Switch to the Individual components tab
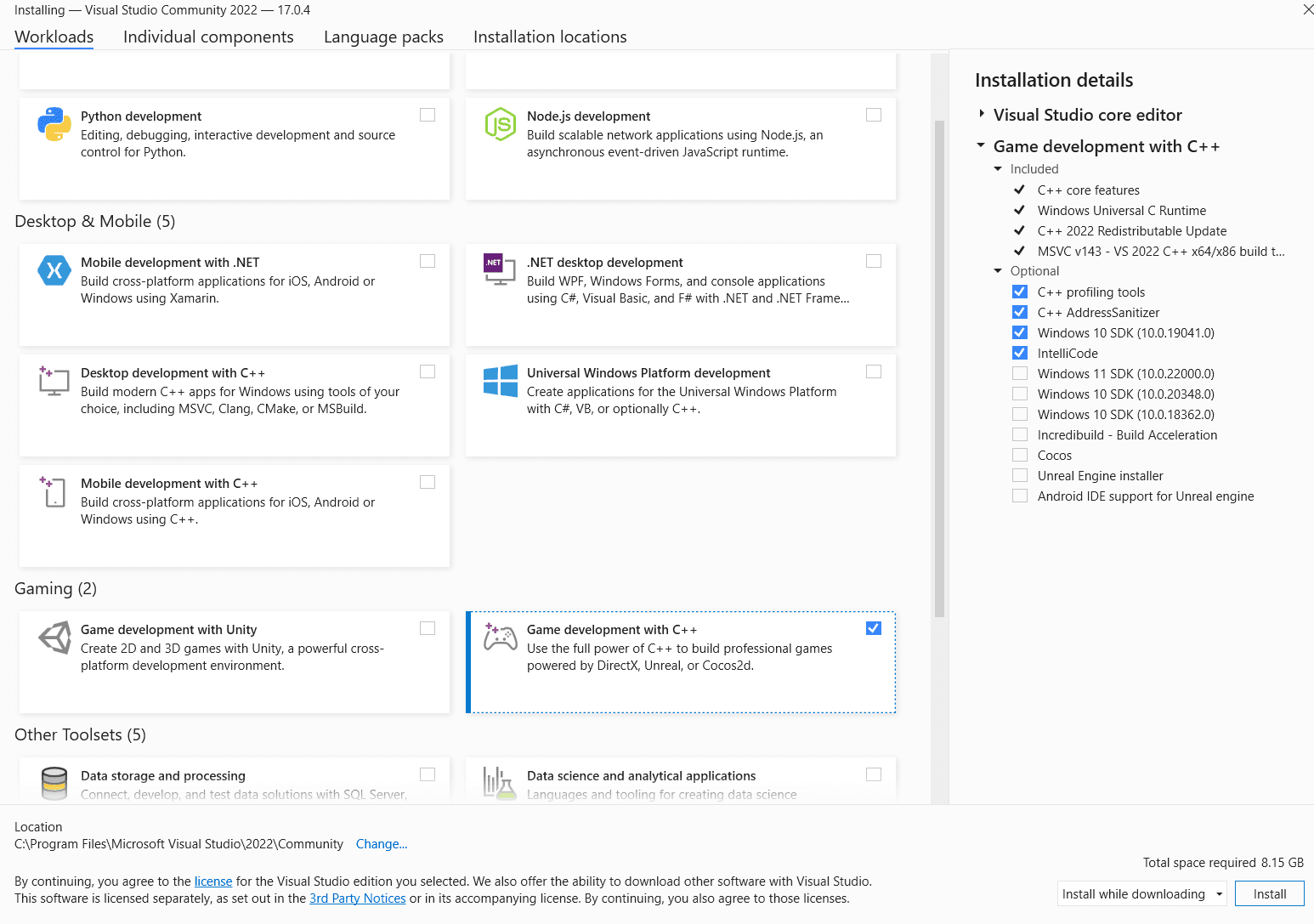1314x924 pixels. 208,37
